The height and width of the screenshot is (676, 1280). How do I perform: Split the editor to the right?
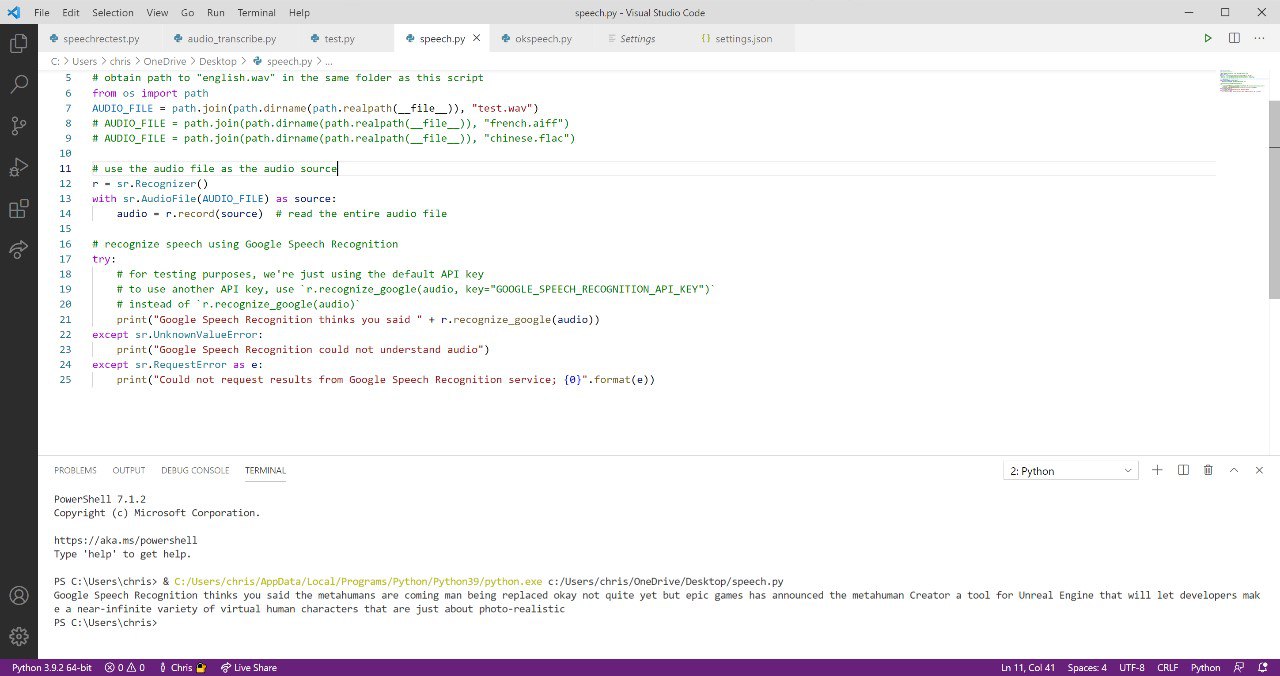click(x=1234, y=38)
